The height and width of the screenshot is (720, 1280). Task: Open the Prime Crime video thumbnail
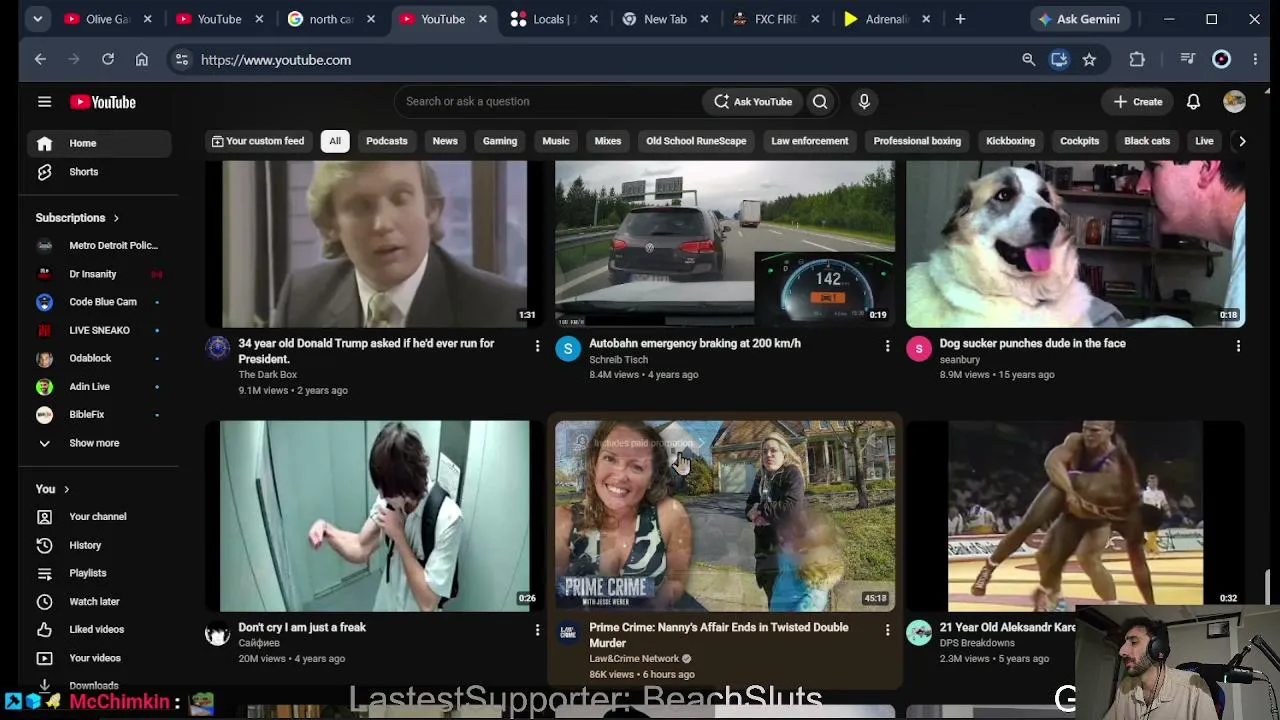(x=725, y=516)
